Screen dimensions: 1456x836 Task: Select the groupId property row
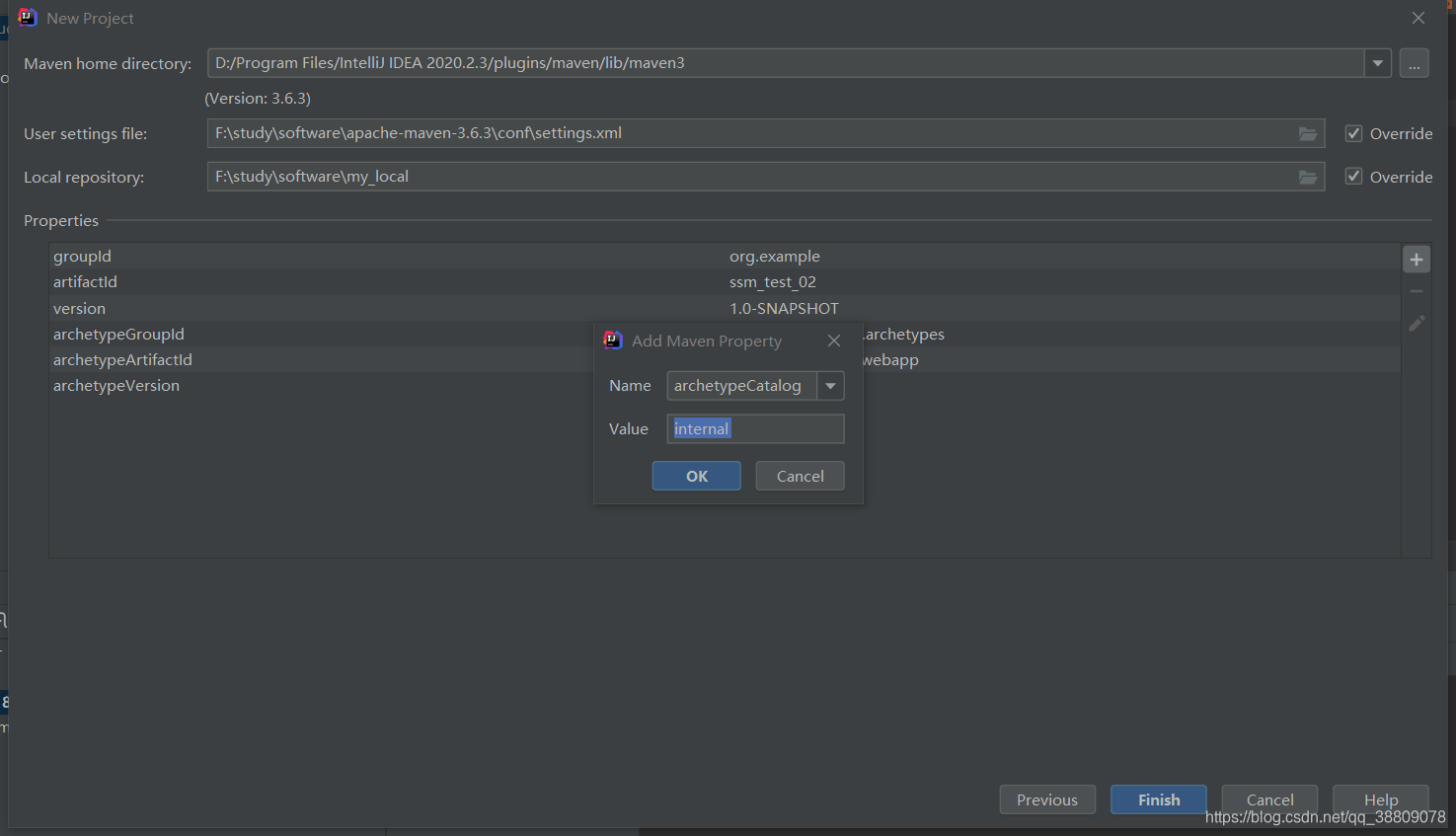coord(725,256)
